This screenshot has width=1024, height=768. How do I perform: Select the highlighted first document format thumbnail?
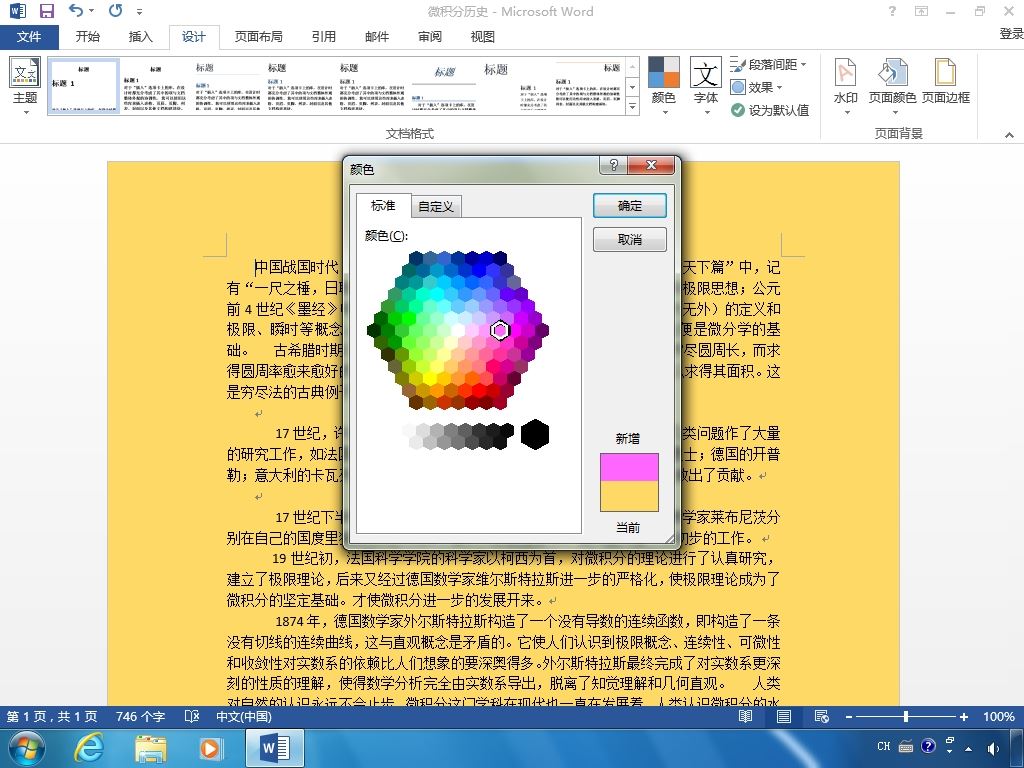[84, 86]
